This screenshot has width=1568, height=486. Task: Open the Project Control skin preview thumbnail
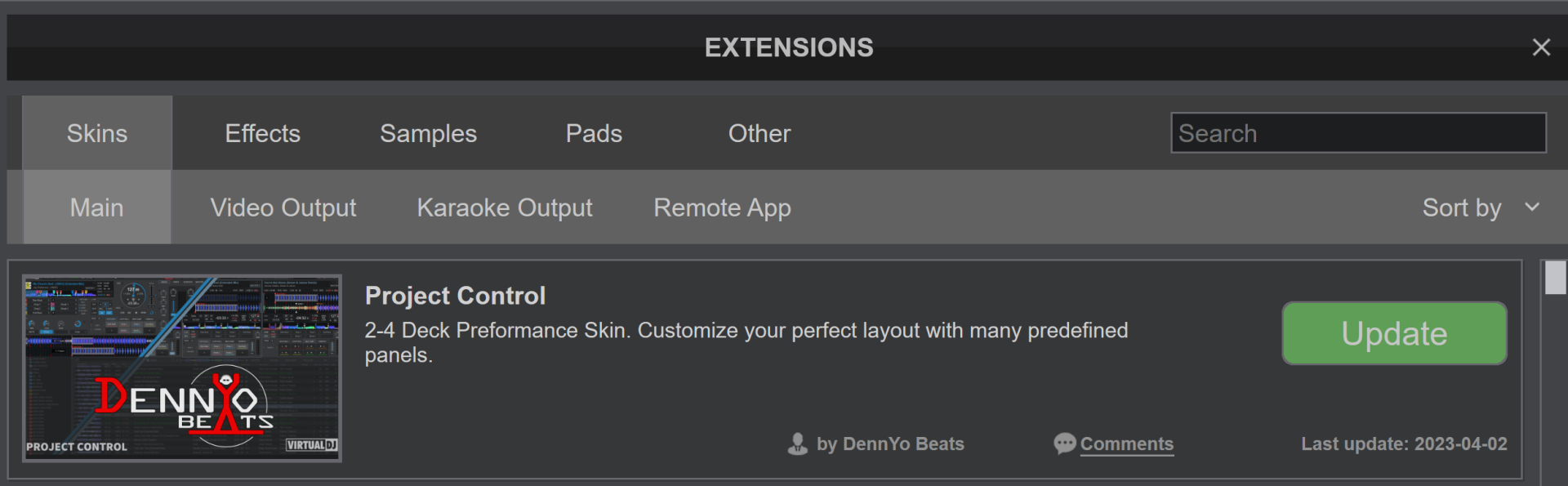tap(181, 367)
